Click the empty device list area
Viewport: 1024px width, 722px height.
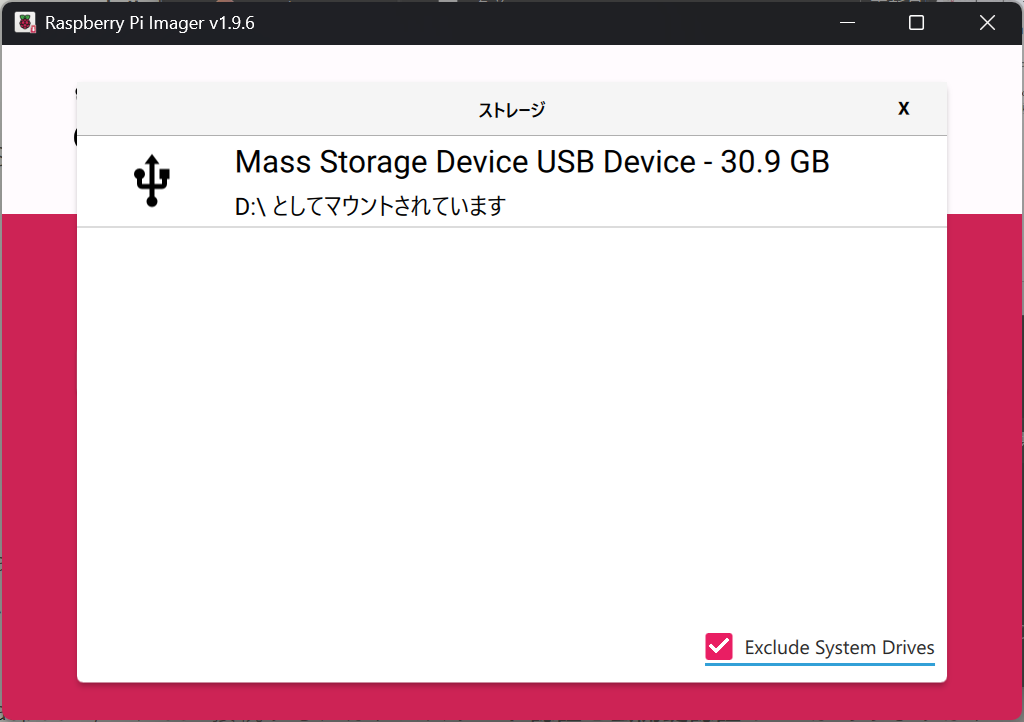point(512,420)
